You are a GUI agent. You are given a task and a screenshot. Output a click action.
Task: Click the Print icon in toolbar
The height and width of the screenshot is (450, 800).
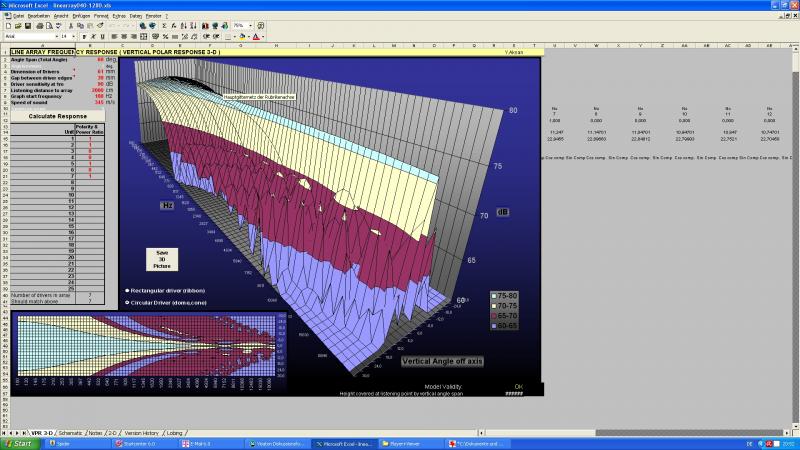pos(39,26)
